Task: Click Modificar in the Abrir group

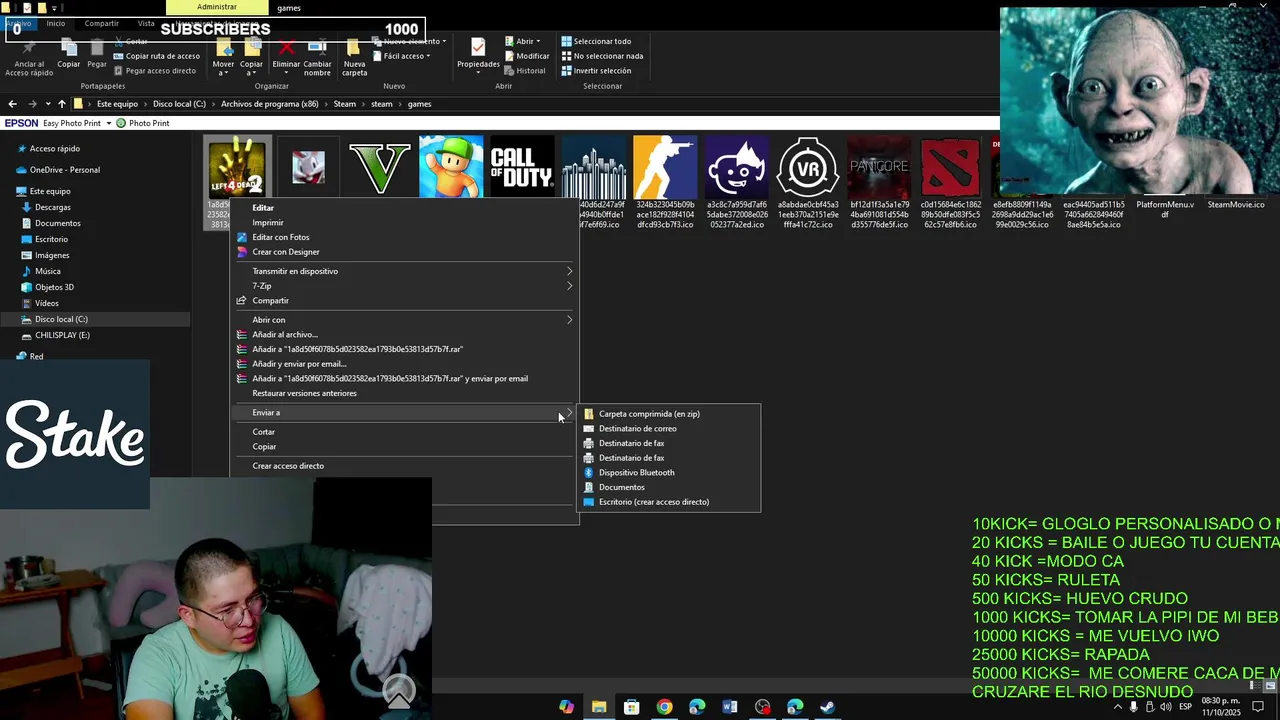Action: 526,56
